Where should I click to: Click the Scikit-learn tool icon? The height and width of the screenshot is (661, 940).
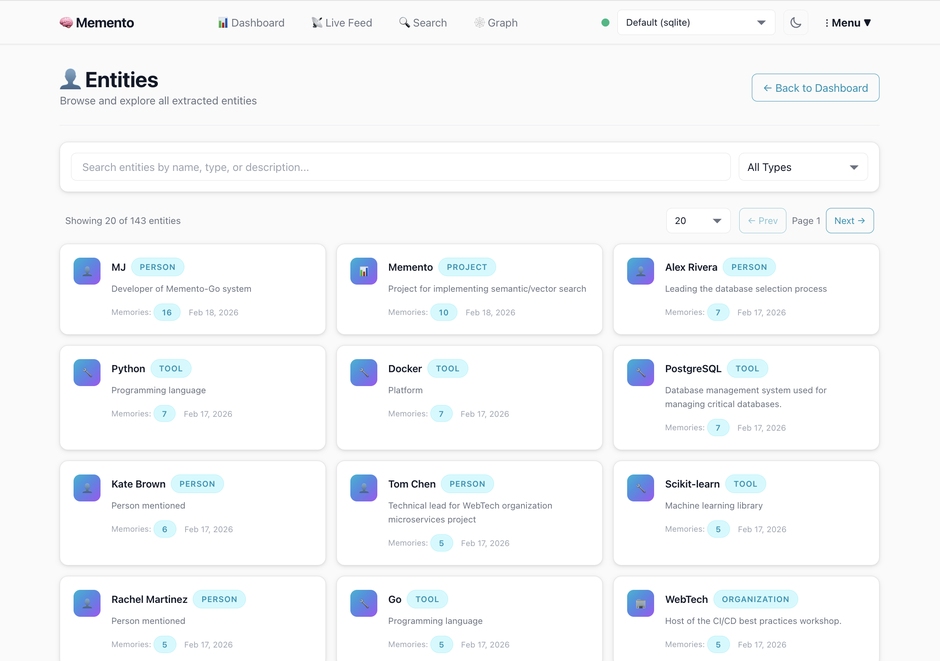640,488
